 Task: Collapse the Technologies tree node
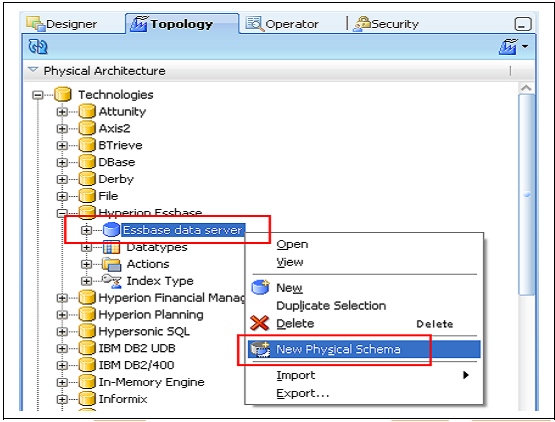point(38,95)
